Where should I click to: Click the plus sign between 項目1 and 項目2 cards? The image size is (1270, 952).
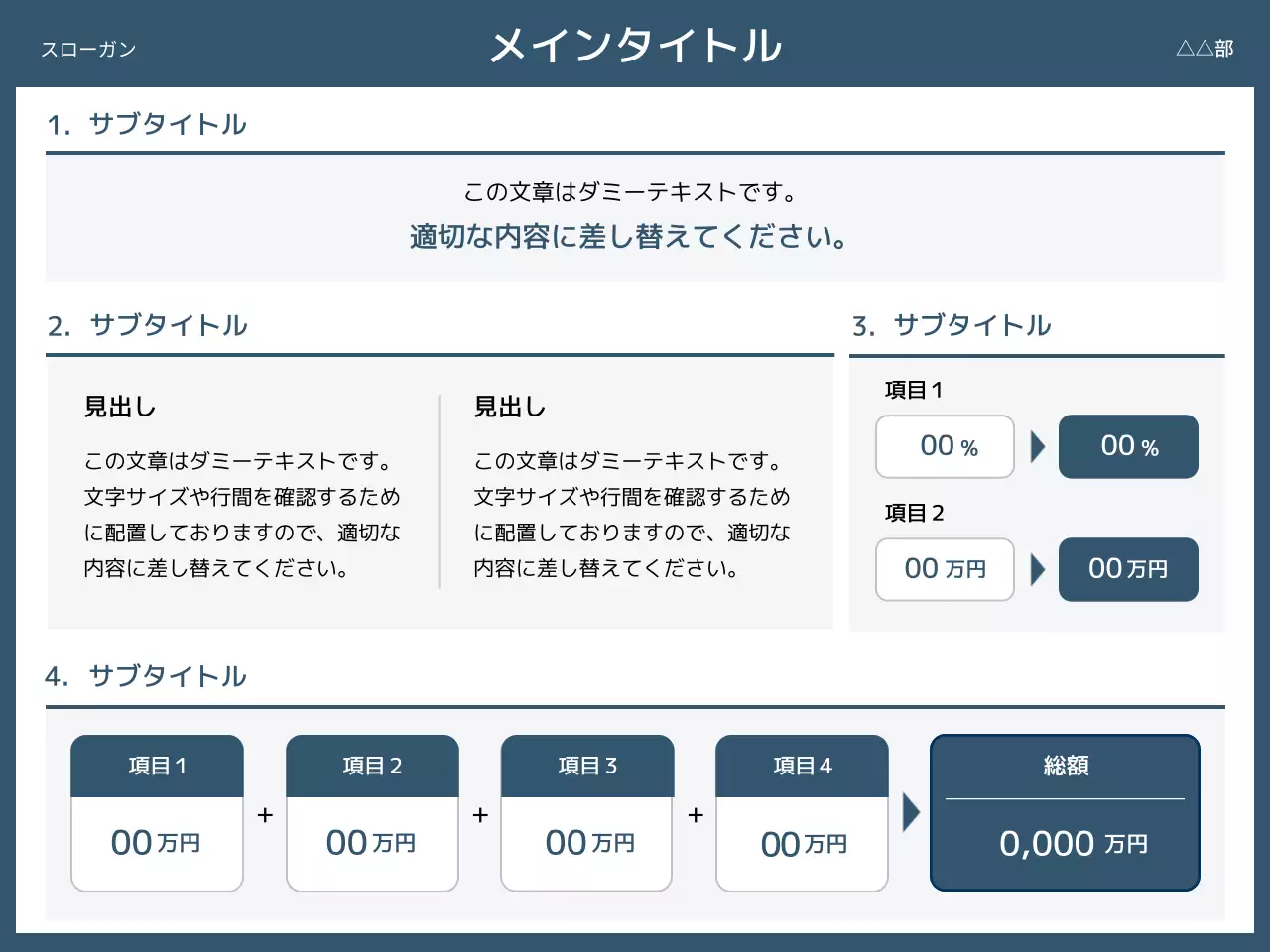(265, 815)
